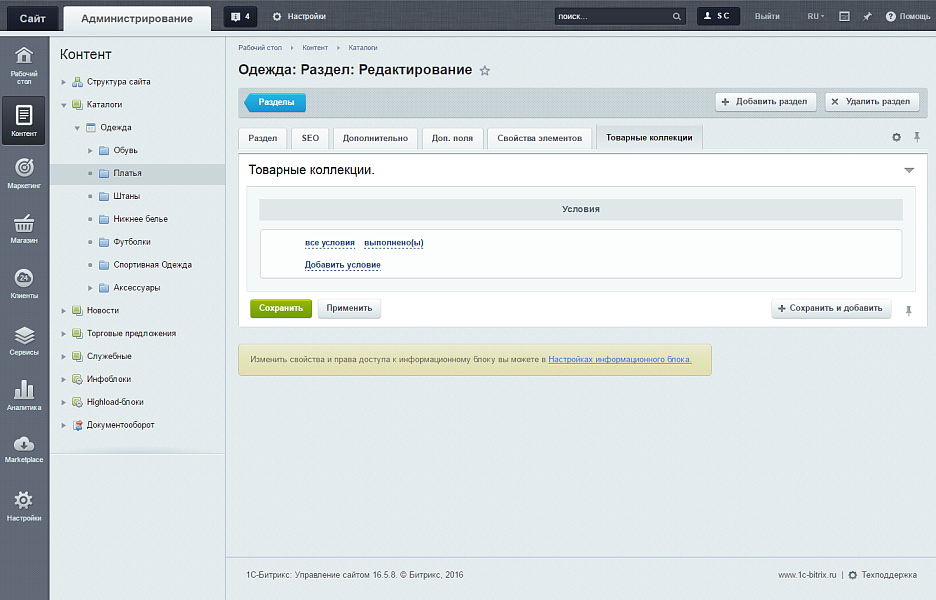This screenshot has width=936, height=600.
Task: Open the Клиенты section in sidebar
Action: click(x=22, y=281)
